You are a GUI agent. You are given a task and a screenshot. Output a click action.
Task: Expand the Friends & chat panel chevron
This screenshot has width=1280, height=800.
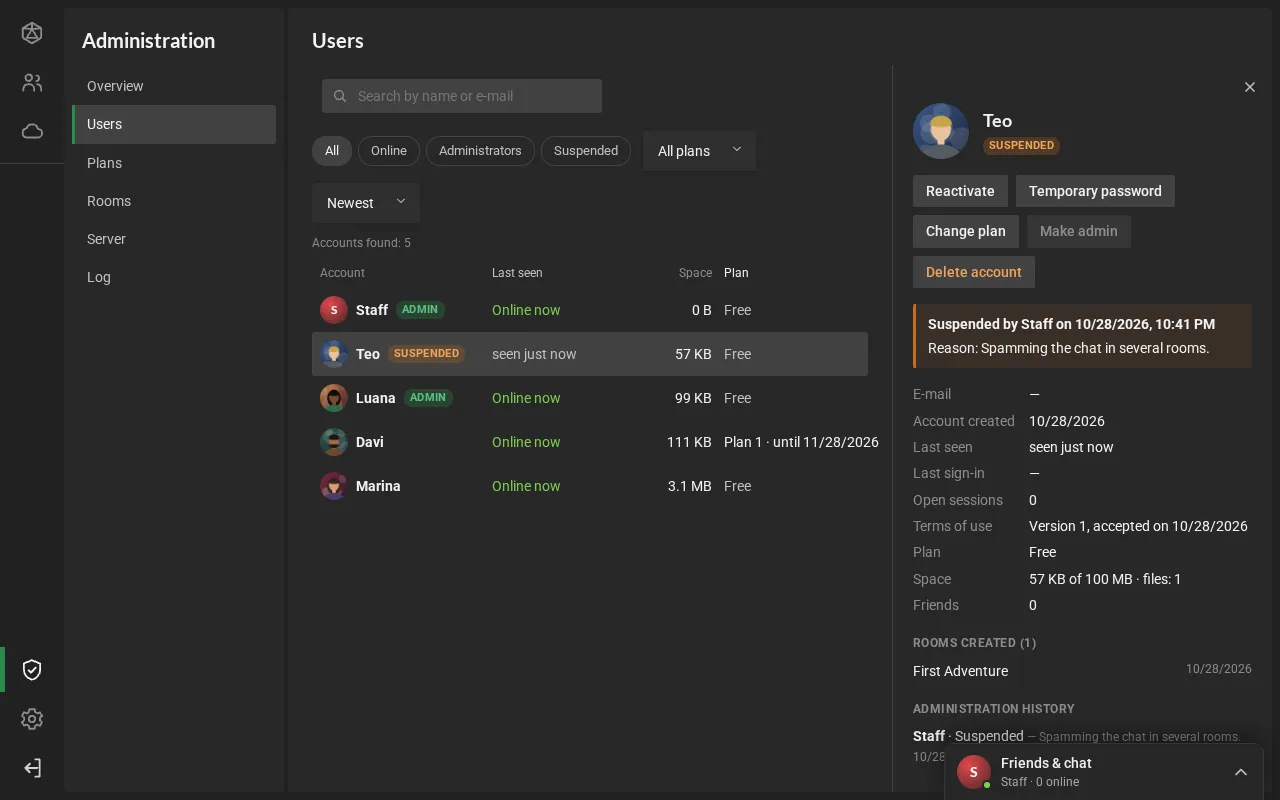1241,772
